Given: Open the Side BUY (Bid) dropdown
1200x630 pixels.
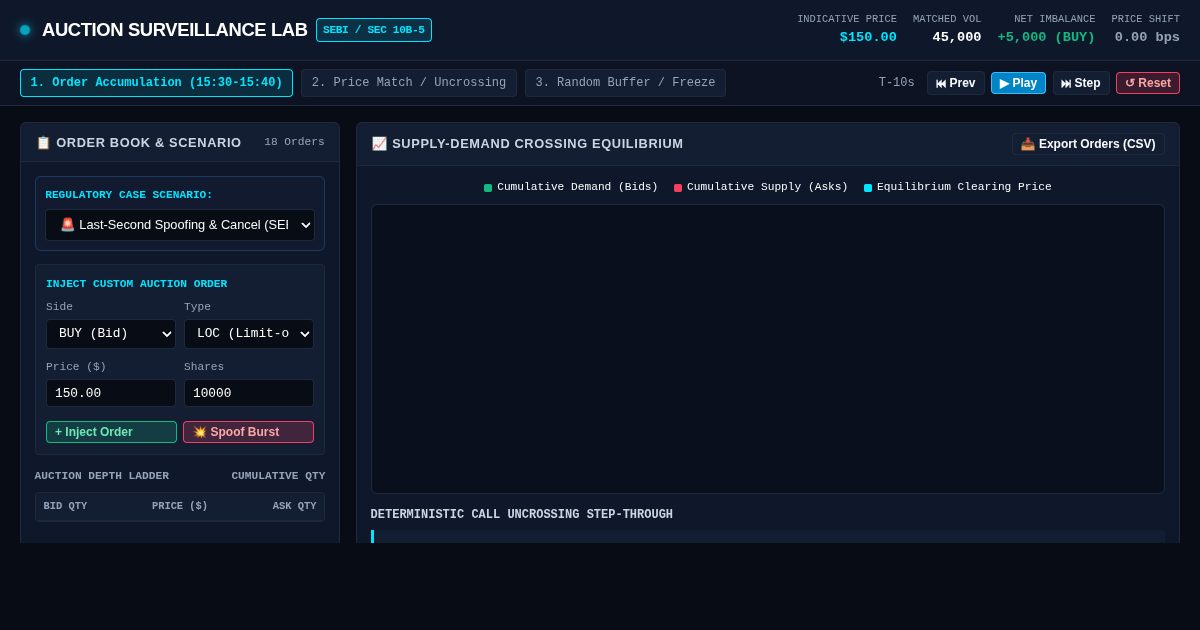Looking at the screenshot, I should tap(111, 334).
